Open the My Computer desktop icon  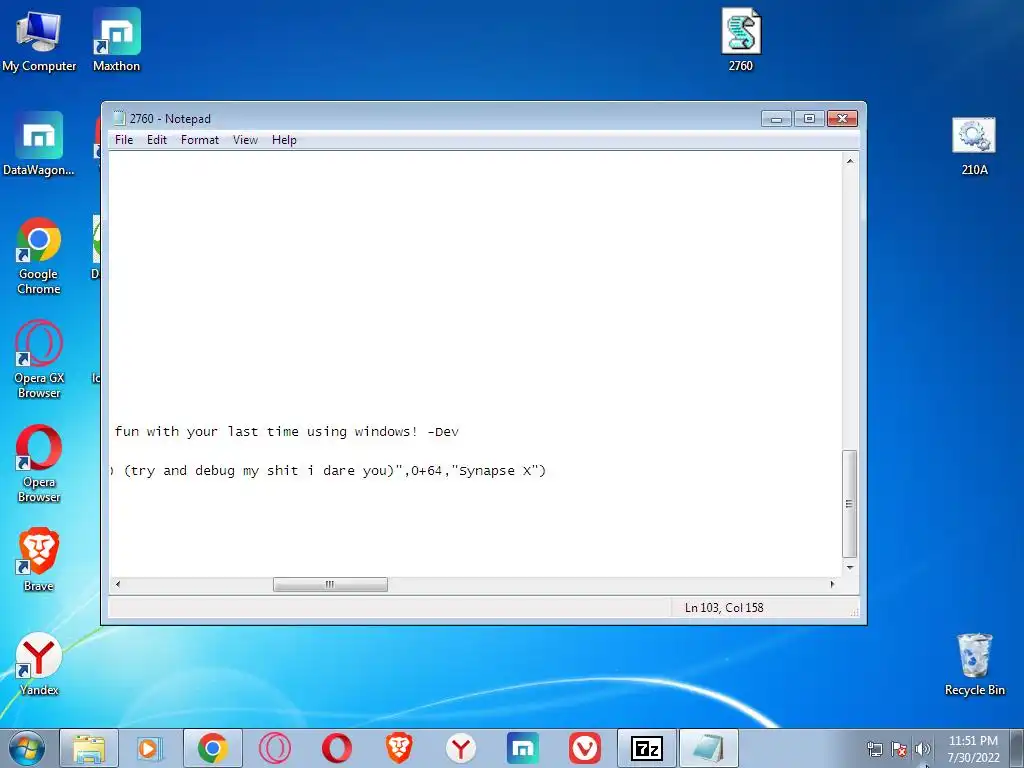39,39
